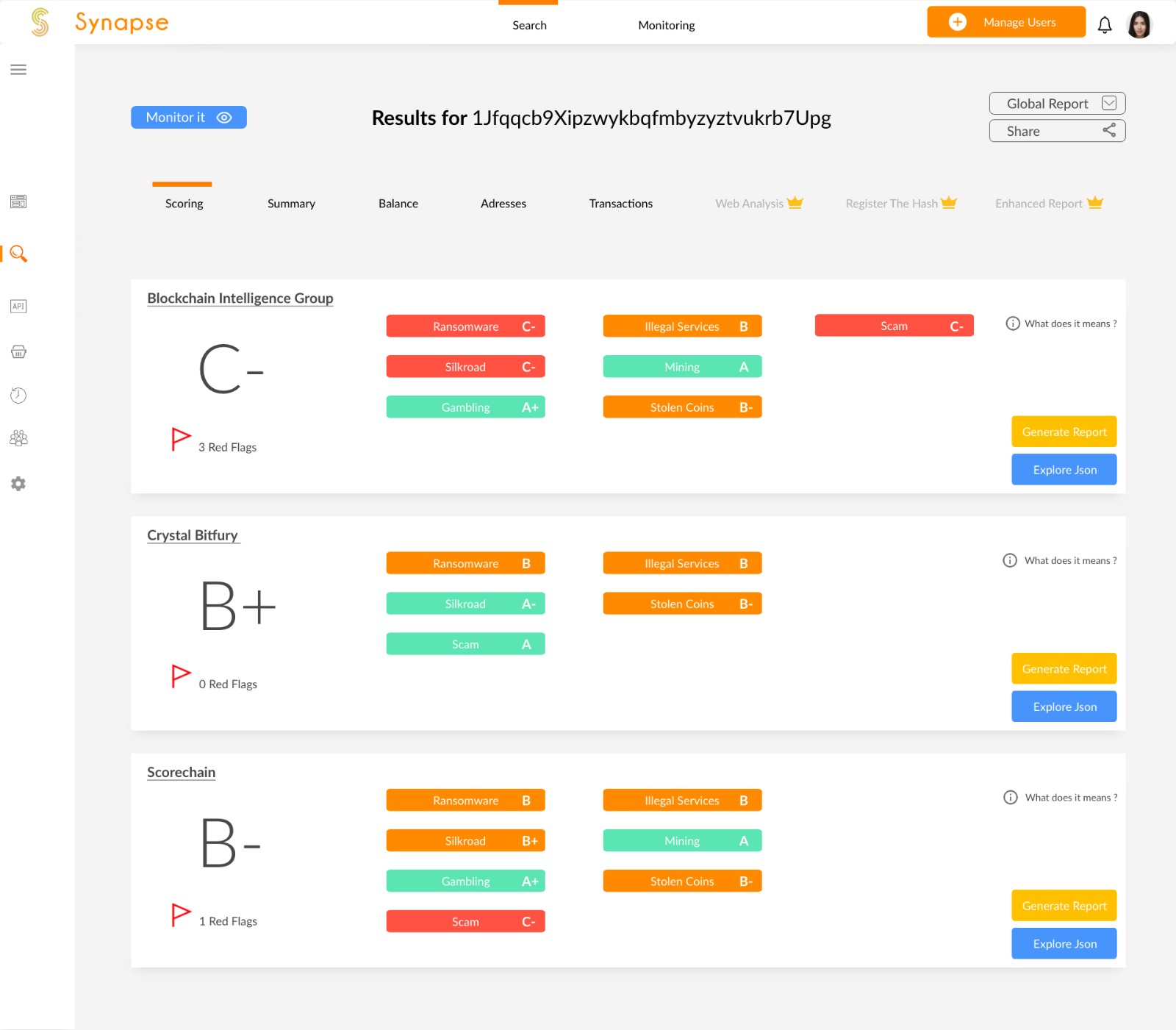Click the red flag icon beside 3 Red Flags
1176x1030 pixels.
[181, 439]
